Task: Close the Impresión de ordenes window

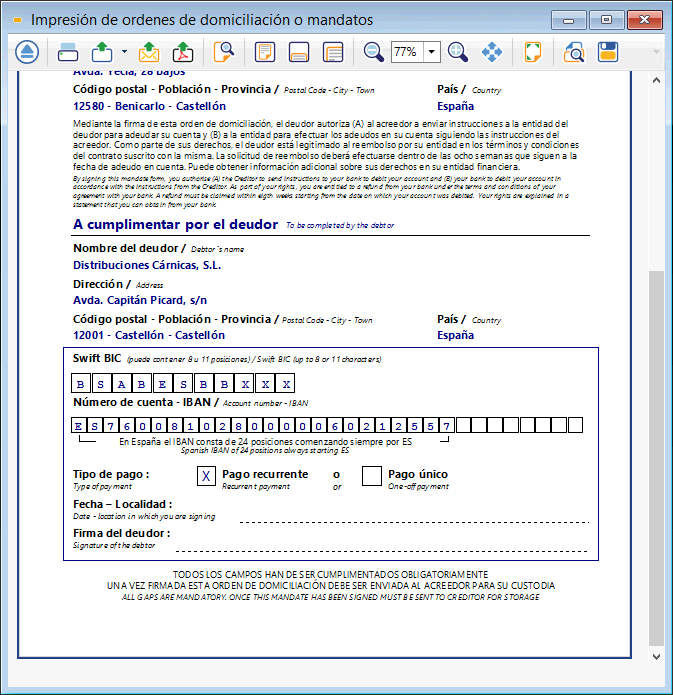Action: point(645,20)
